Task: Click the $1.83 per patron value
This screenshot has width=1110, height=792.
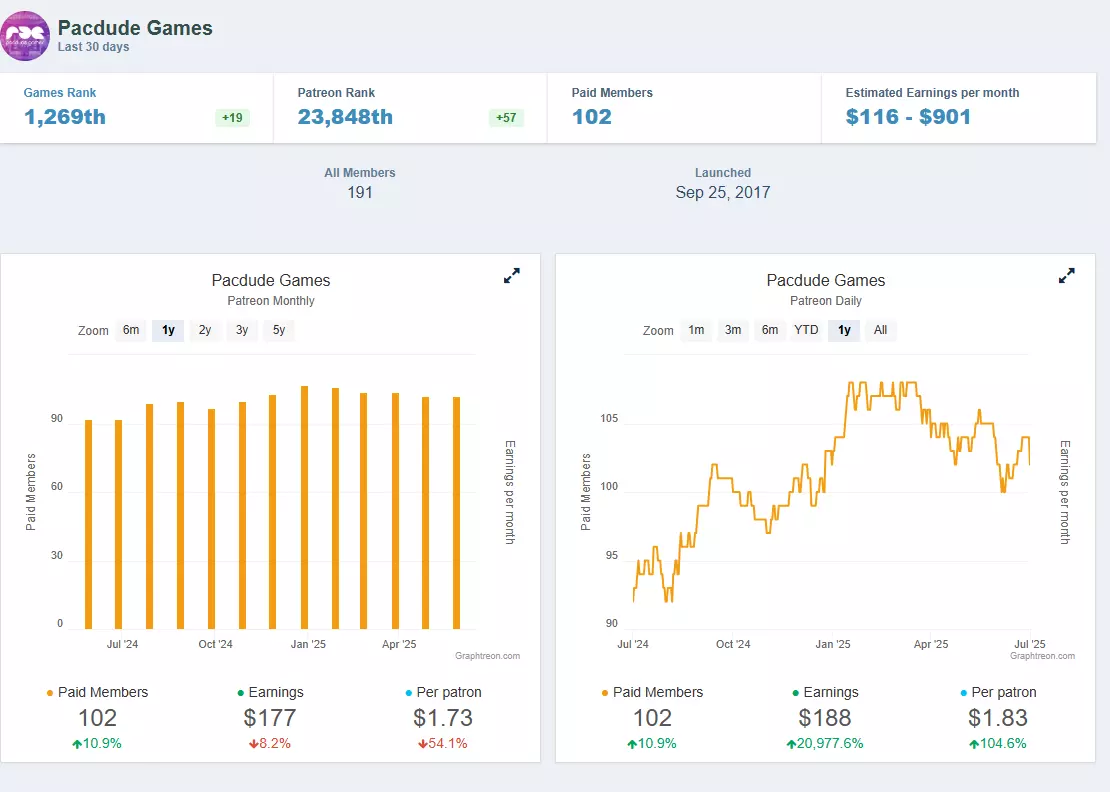Action: click(998, 718)
